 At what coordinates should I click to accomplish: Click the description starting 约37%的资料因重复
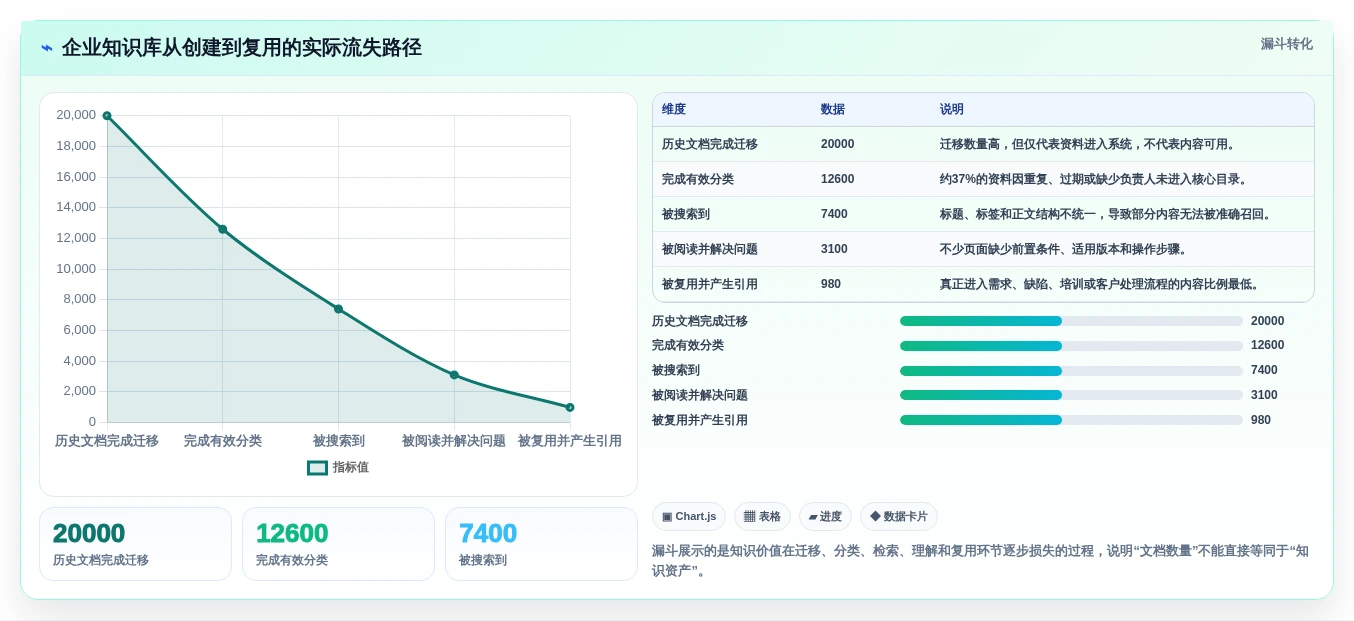(x=1096, y=179)
